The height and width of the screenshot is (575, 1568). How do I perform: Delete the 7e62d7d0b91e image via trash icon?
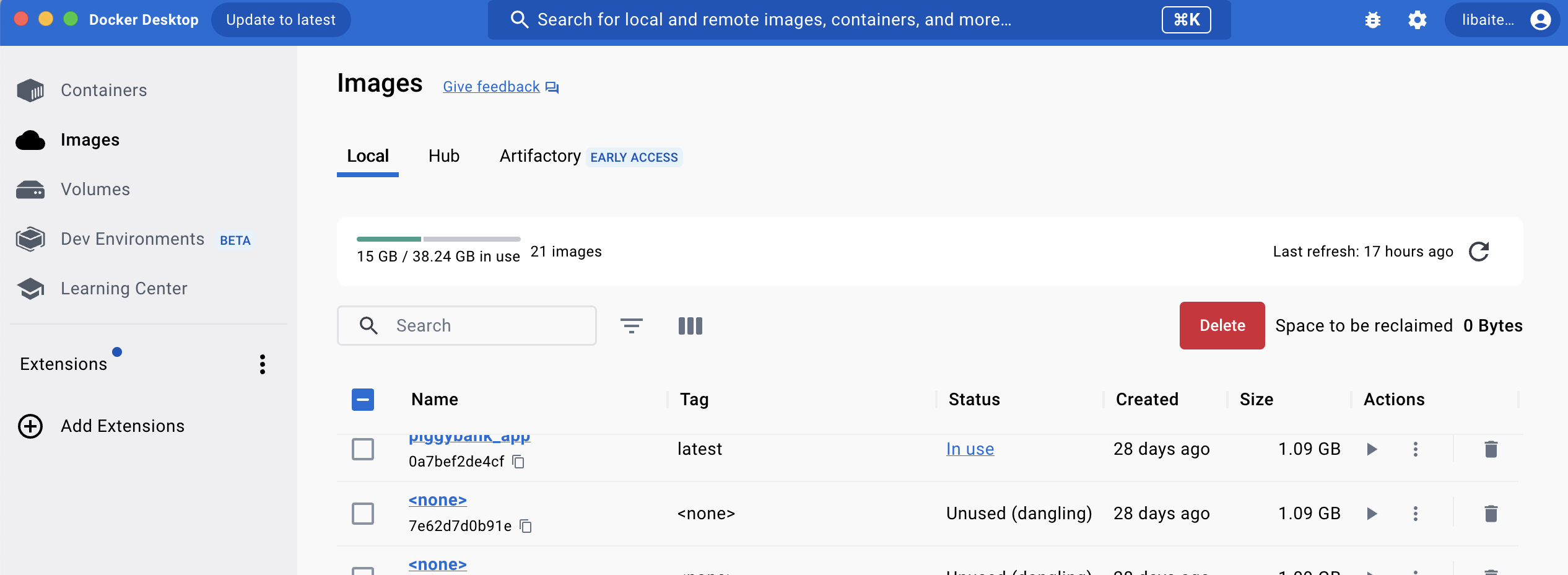point(1491,514)
